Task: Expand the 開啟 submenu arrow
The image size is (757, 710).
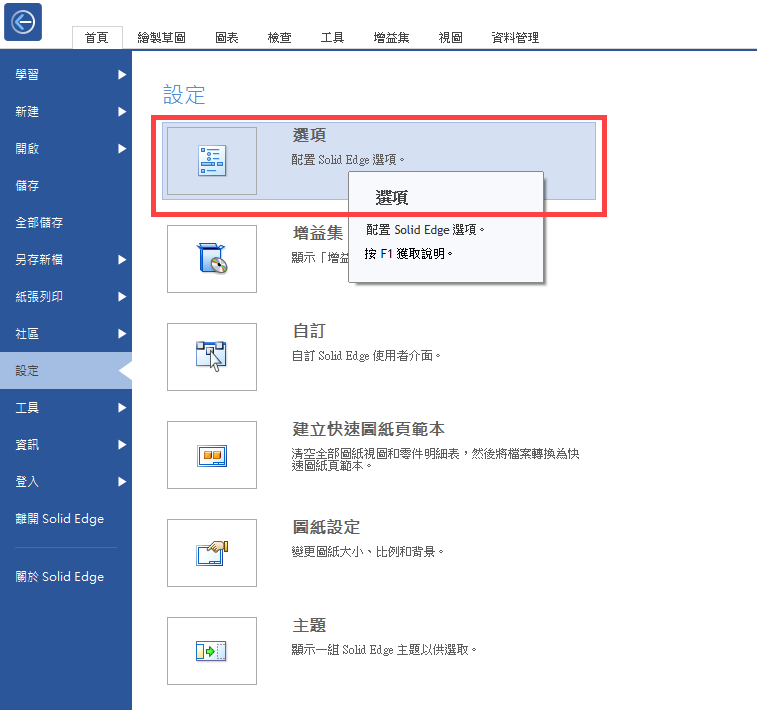Action: pyautogui.click(x=122, y=149)
